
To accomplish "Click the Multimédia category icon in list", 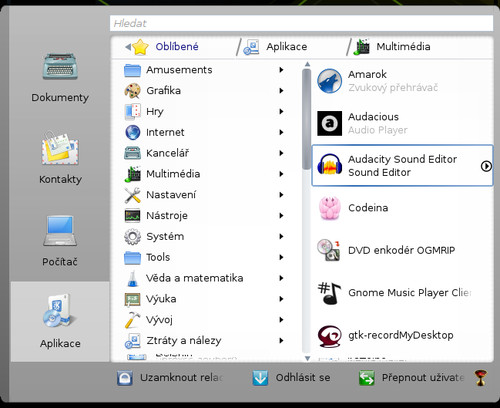I will coord(132,174).
